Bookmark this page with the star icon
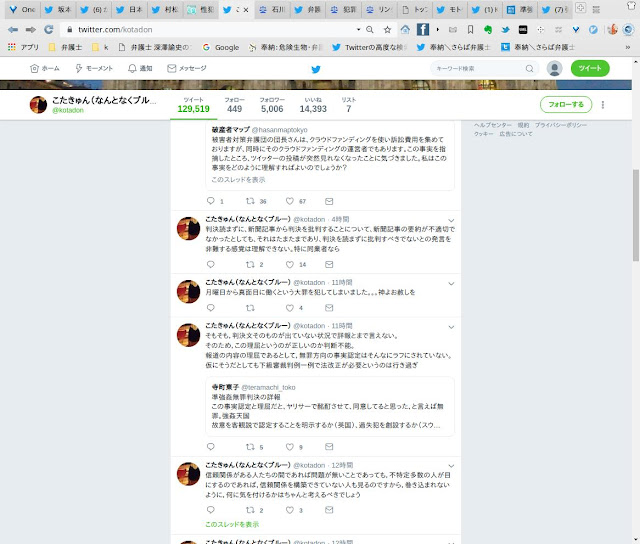640x544 pixels. coord(387,29)
